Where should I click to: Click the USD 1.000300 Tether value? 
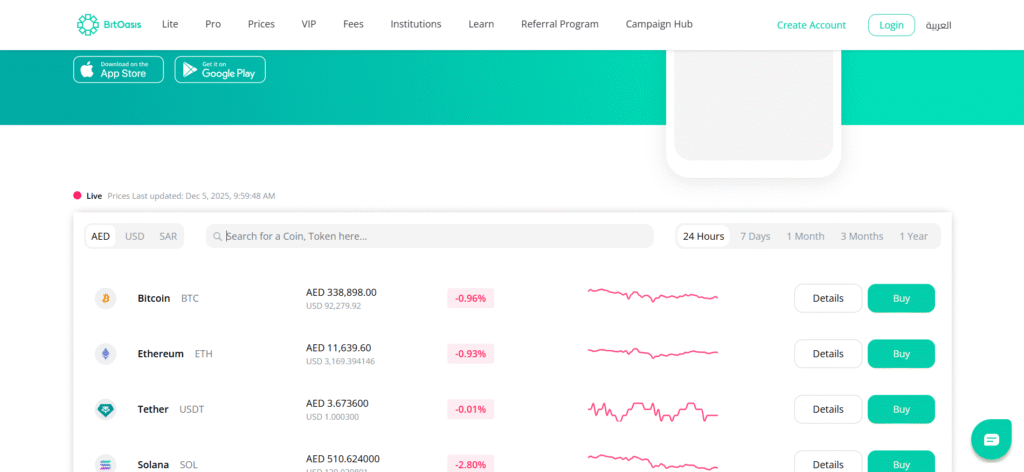coord(332,417)
